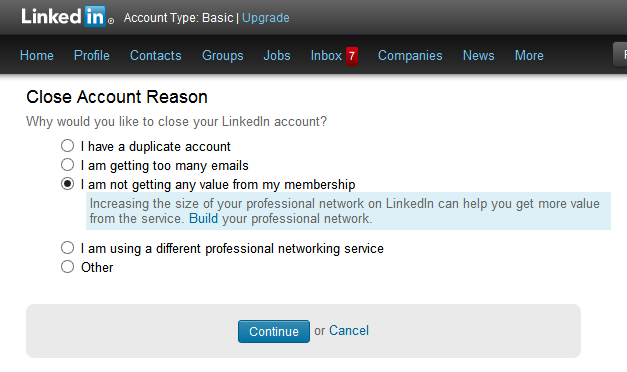The height and width of the screenshot is (372, 627).
Task: Select "I have a duplicate account" radio button
Action: point(68,146)
